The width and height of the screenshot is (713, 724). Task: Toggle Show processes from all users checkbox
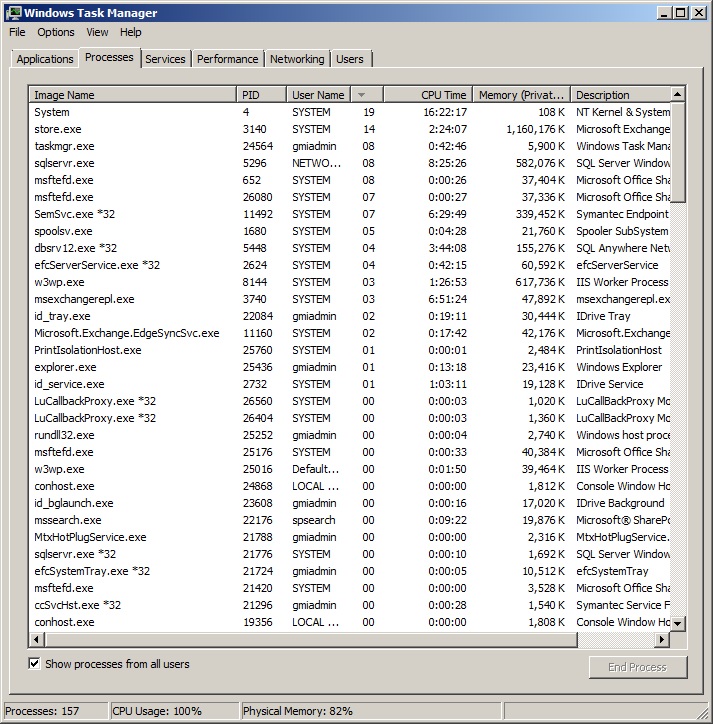34,664
